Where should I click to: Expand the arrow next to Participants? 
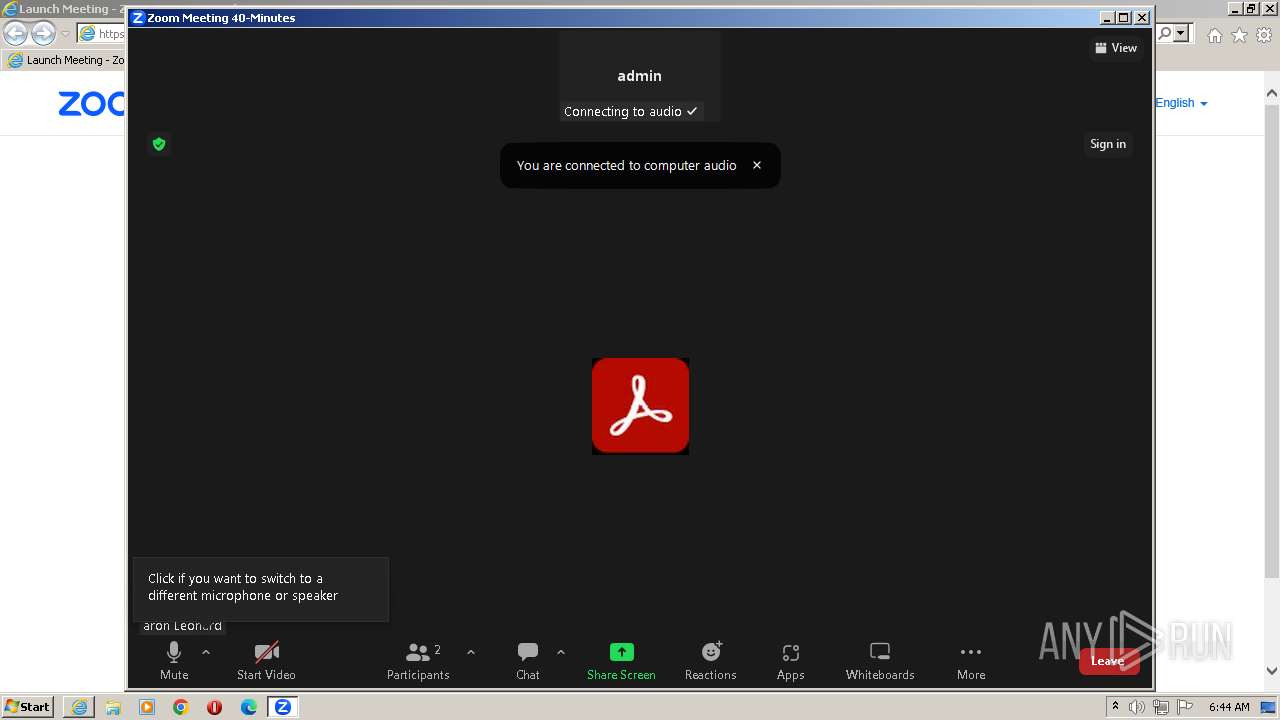(x=471, y=652)
